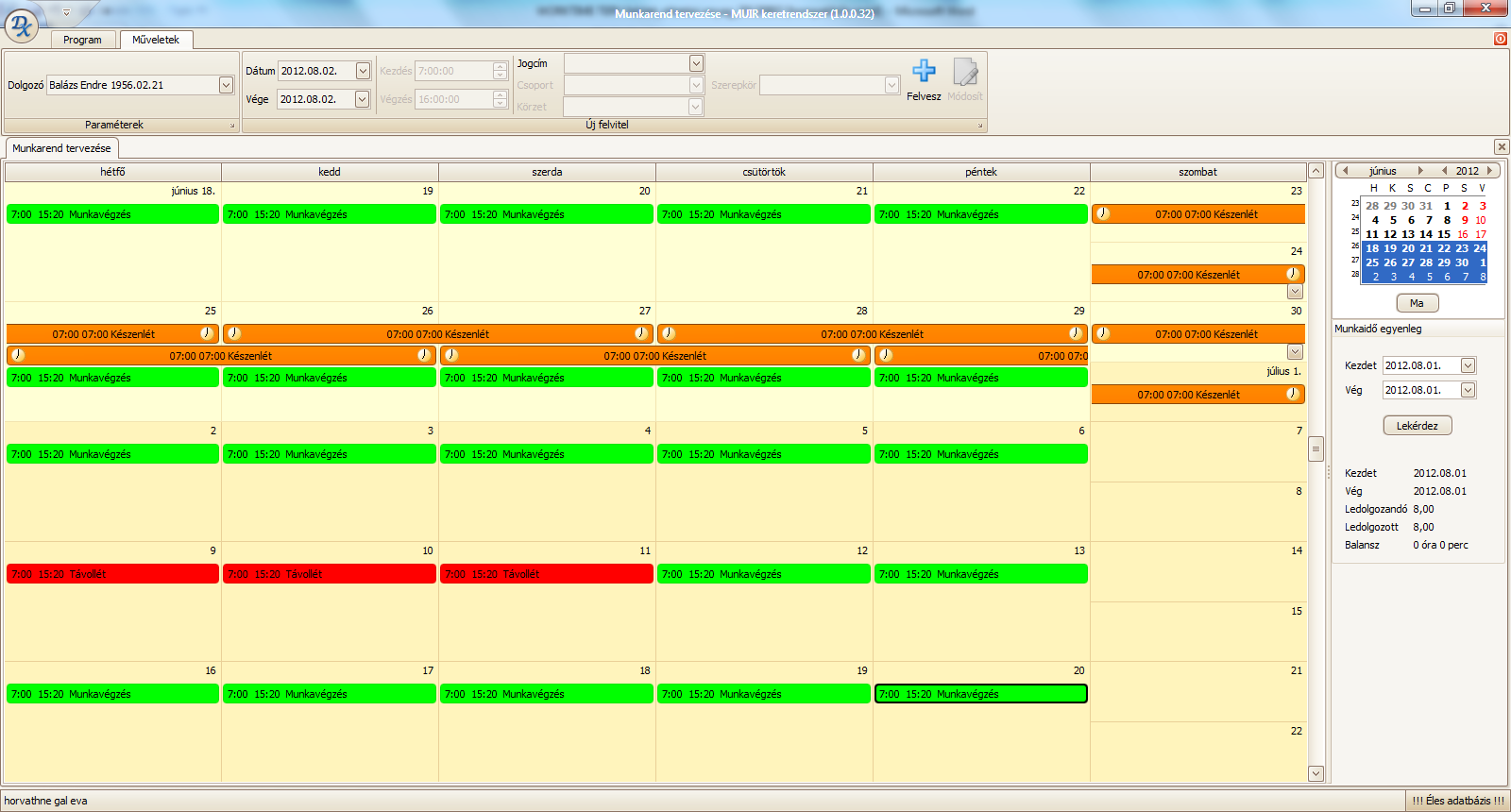
Task: Close the Munkarend tervezése panel
Action: [1502, 146]
